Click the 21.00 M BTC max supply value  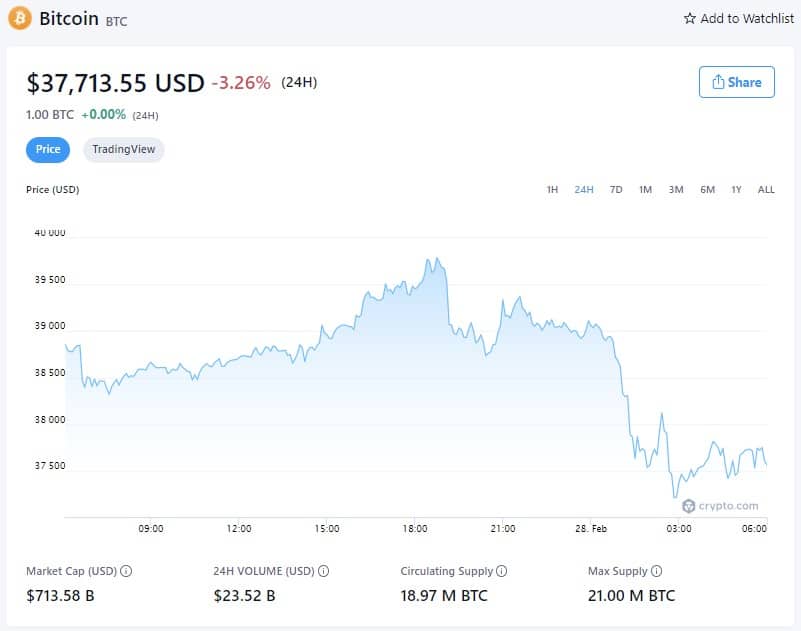(x=631, y=596)
